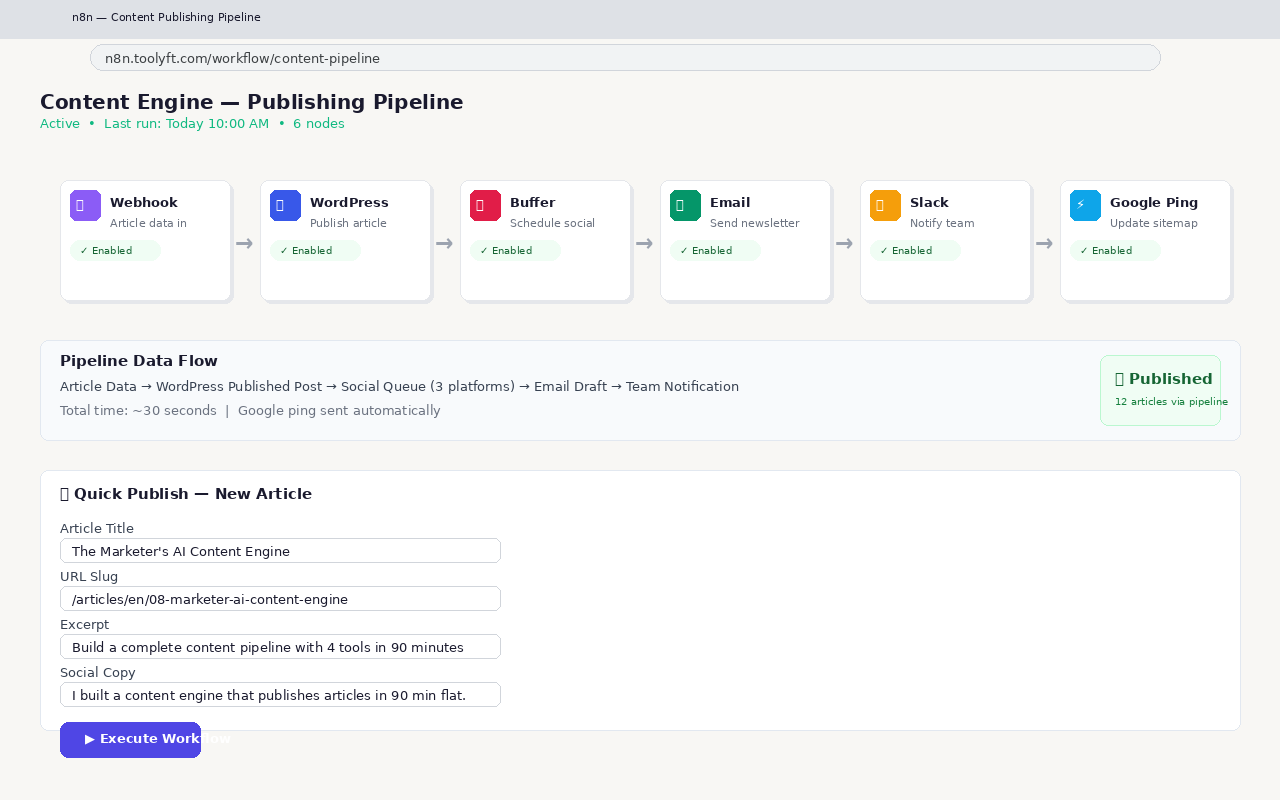Click the Published status card

[1160, 390]
